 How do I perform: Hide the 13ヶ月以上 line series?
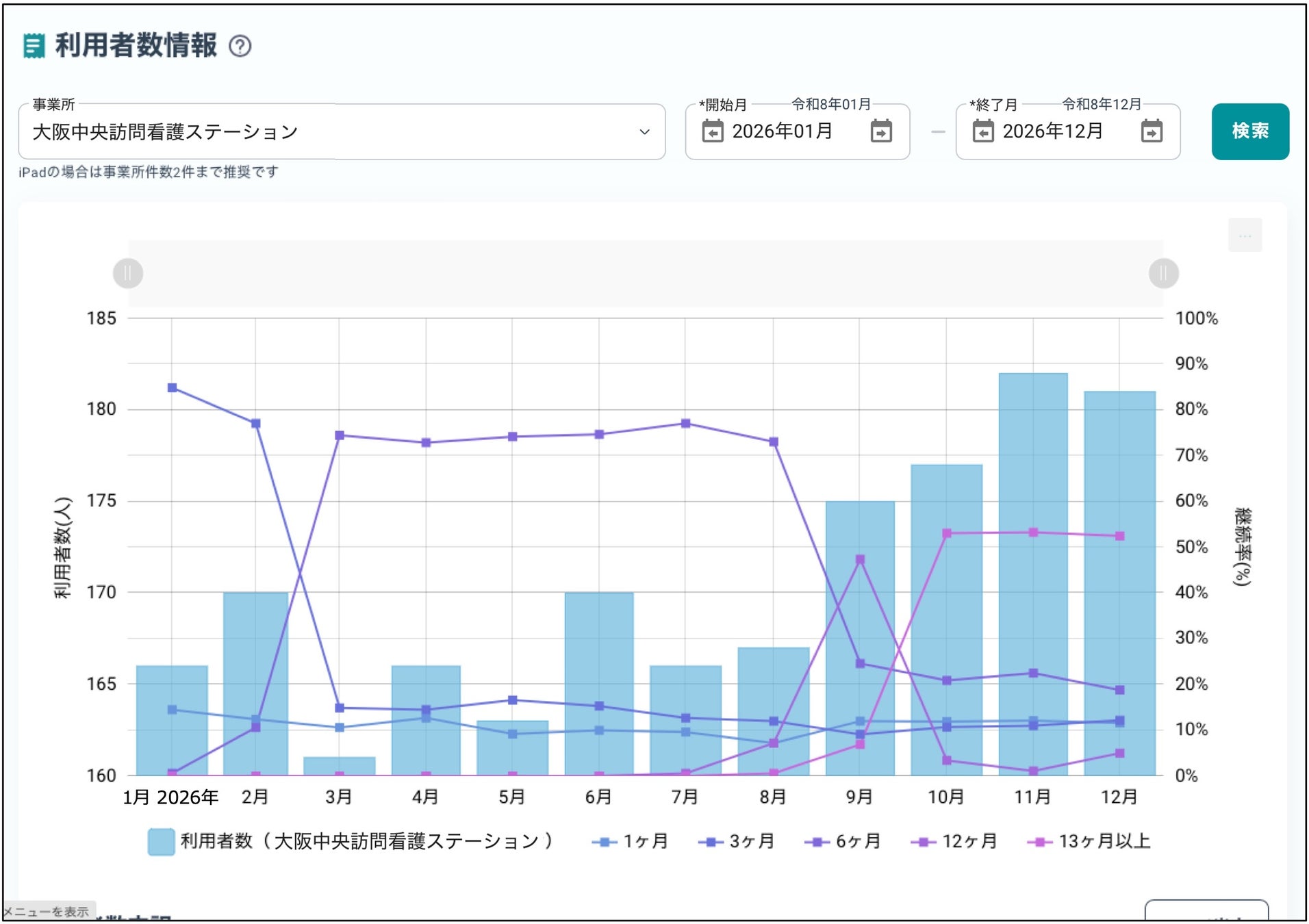(1089, 841)
